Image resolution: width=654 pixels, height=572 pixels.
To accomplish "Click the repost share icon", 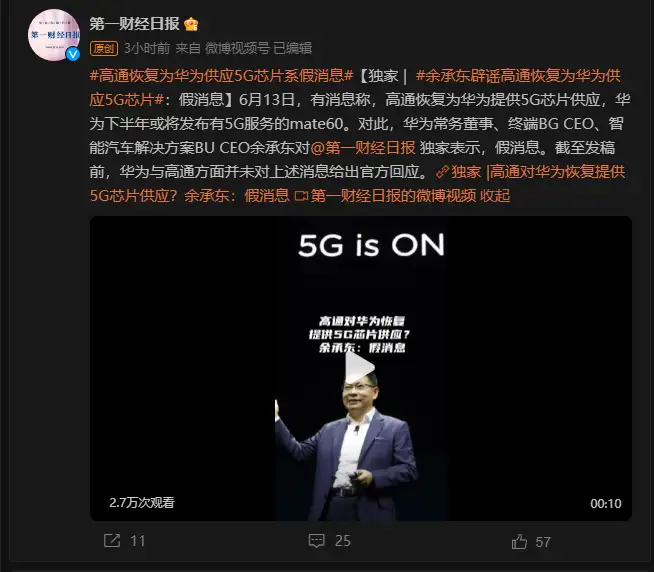I will coord(112,541).
